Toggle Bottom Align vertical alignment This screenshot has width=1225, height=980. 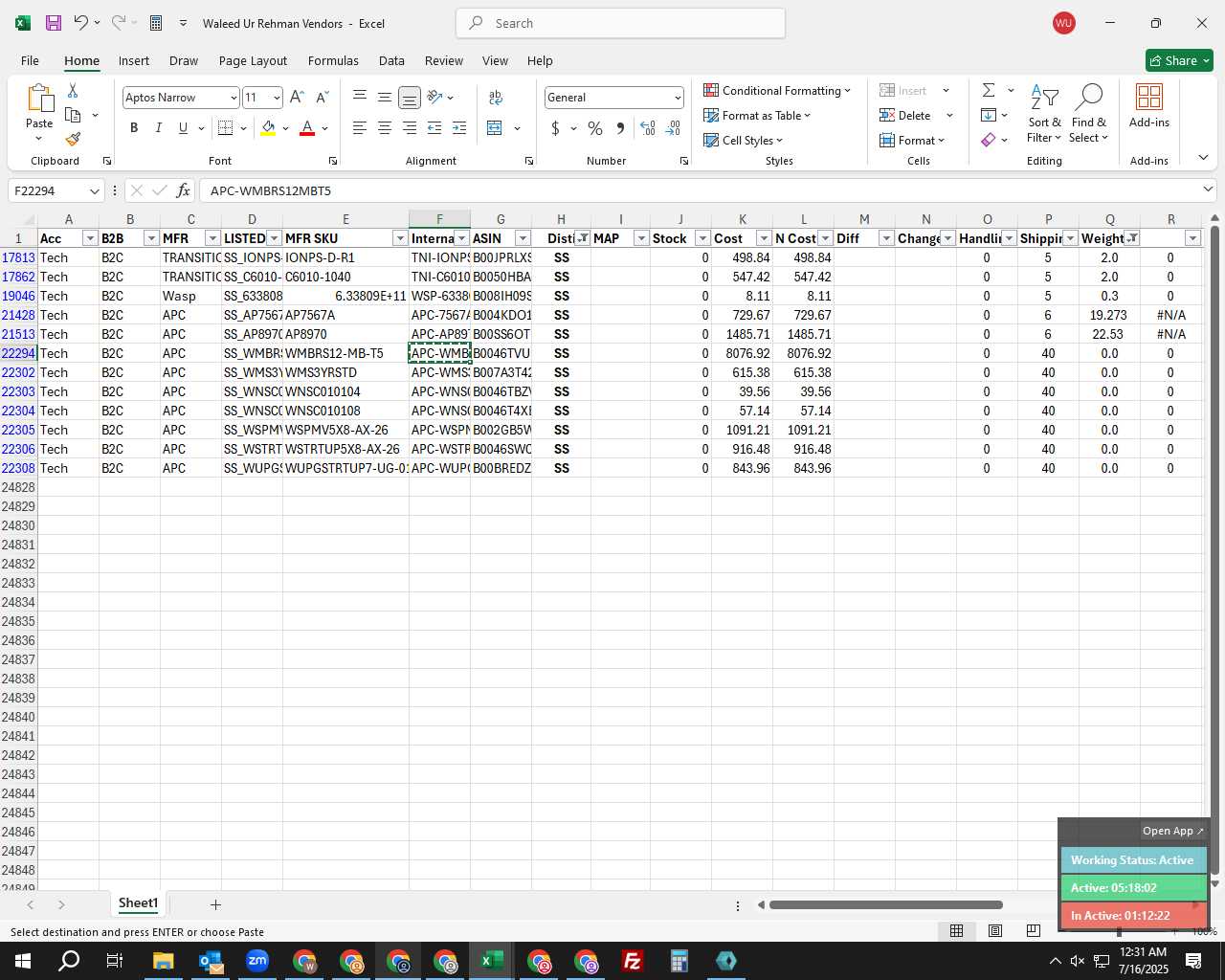pyautogui.click(x=410, y=98)
